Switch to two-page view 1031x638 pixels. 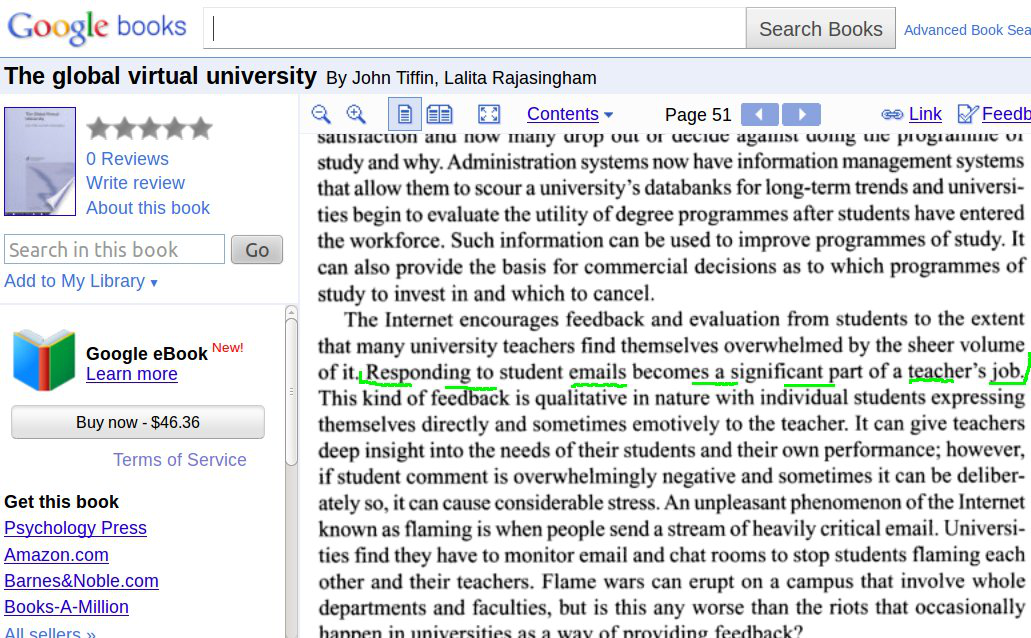[439, 115]
